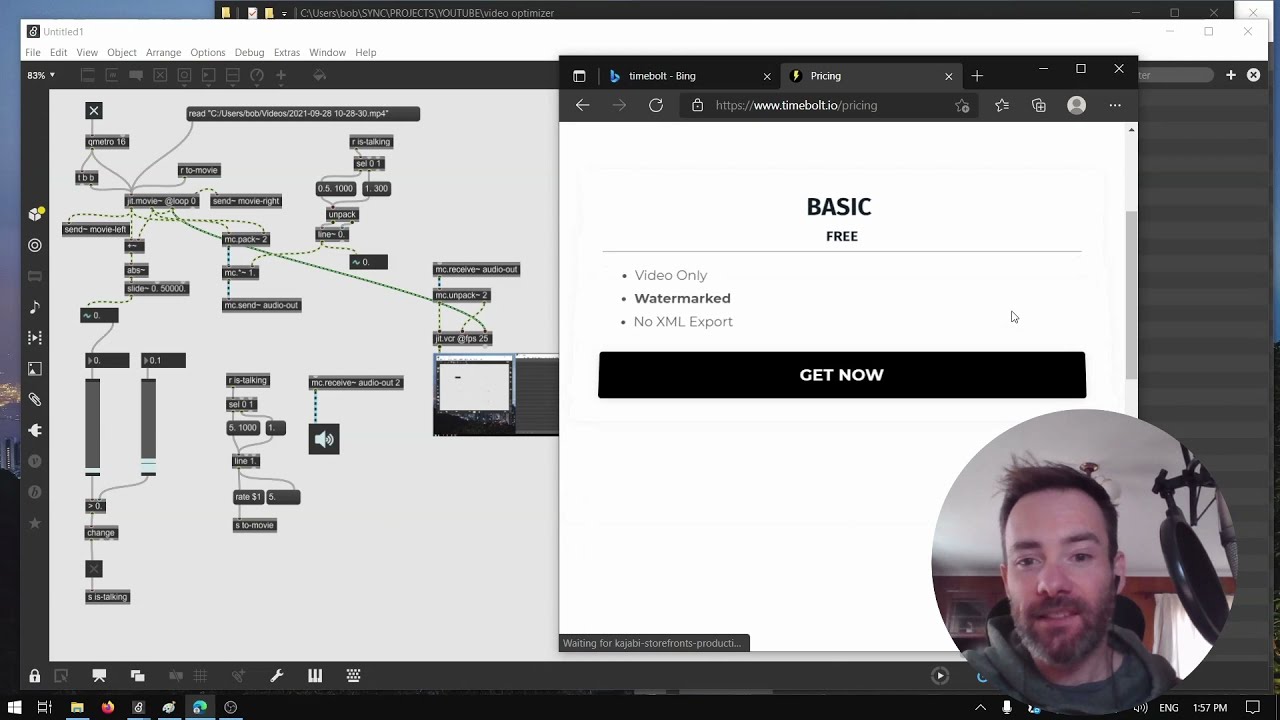This screenshot has height=720, width=1280.
Task: Open Edge settings and more menu
Action: click(x=1115, y=105)
